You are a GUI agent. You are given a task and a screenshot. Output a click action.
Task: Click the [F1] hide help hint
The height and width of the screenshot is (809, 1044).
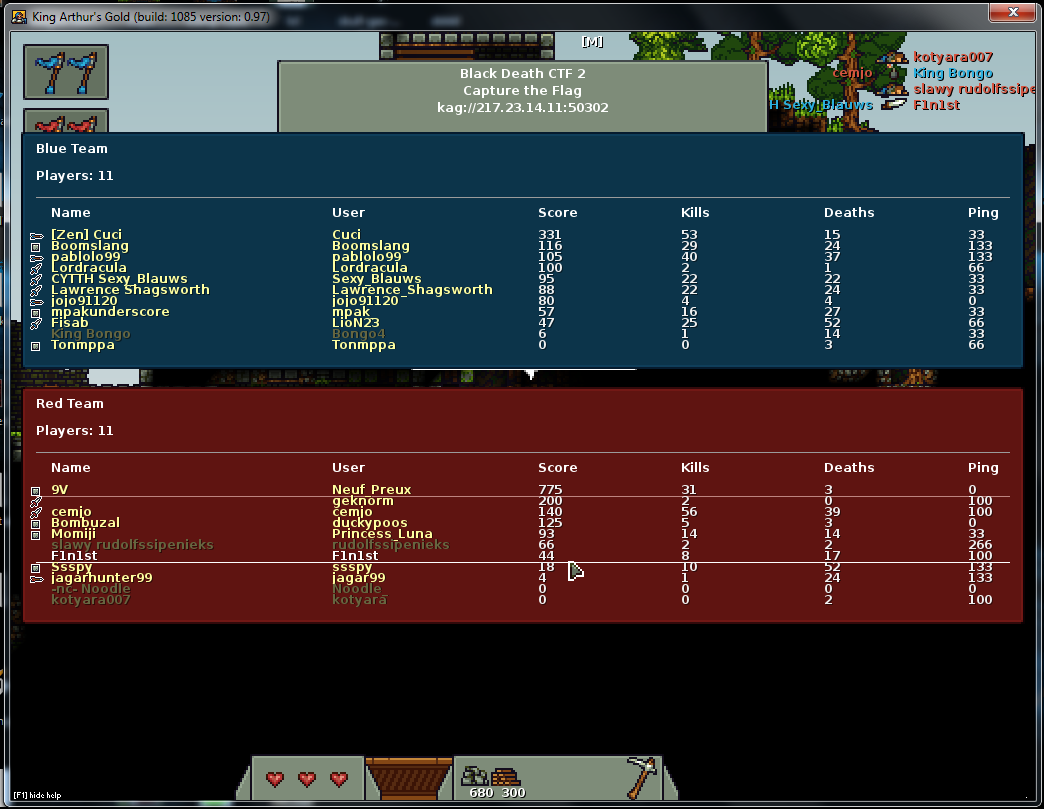[x=33, y=794]
